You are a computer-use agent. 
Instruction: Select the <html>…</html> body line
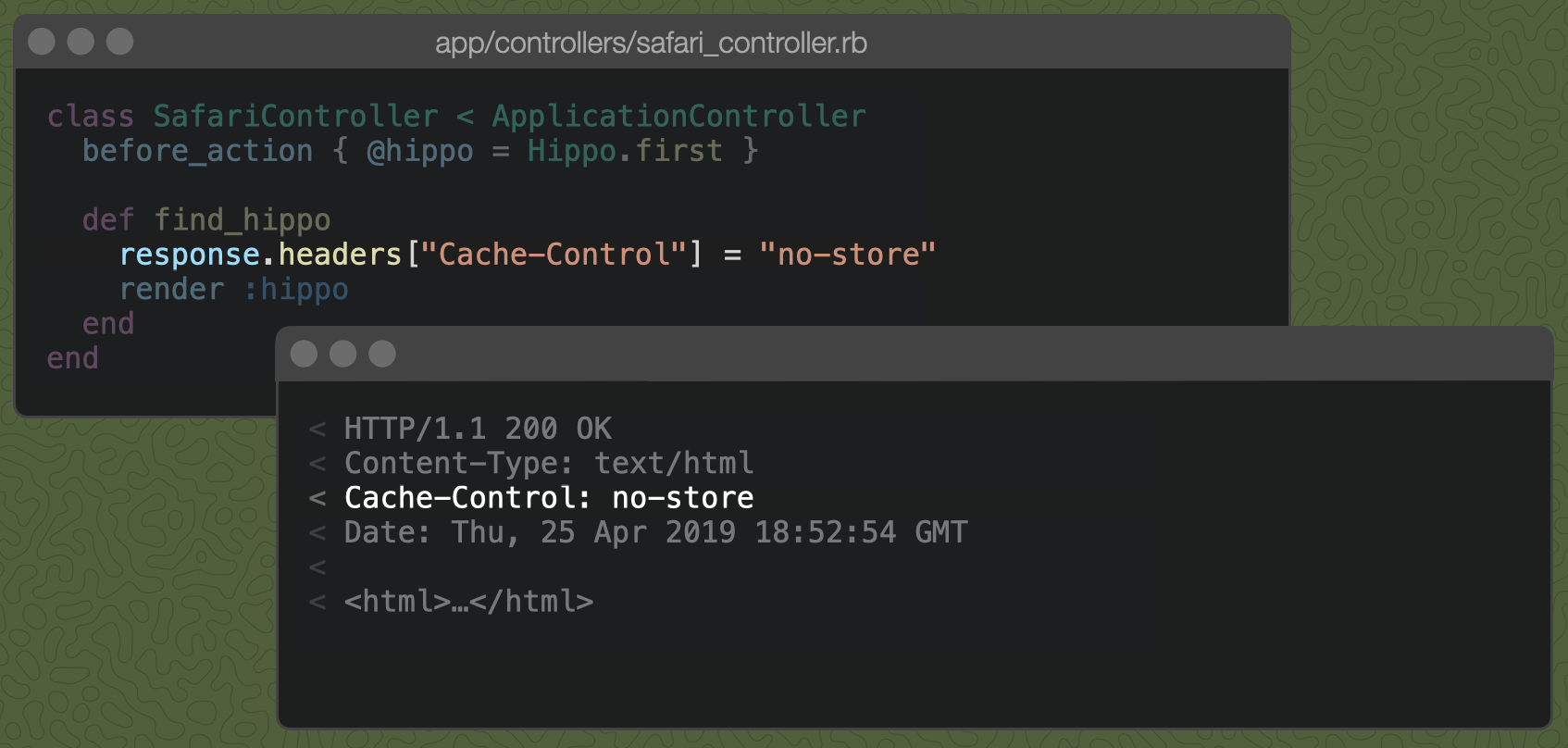(x=467, y=601)
